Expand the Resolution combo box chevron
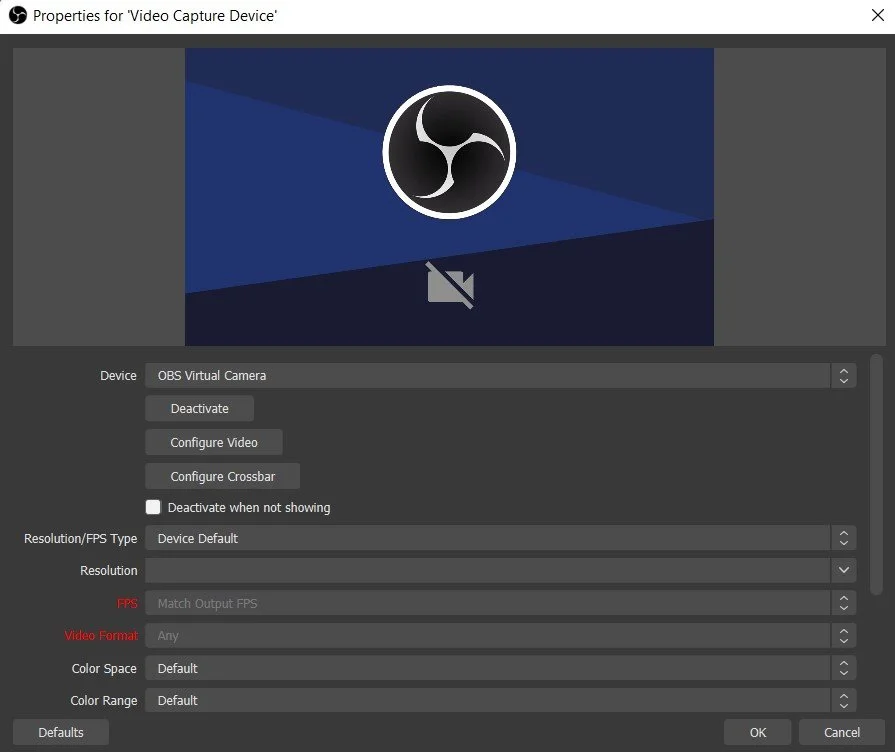The height and width of the screenshot is (752, 895). tap(844, 570)
